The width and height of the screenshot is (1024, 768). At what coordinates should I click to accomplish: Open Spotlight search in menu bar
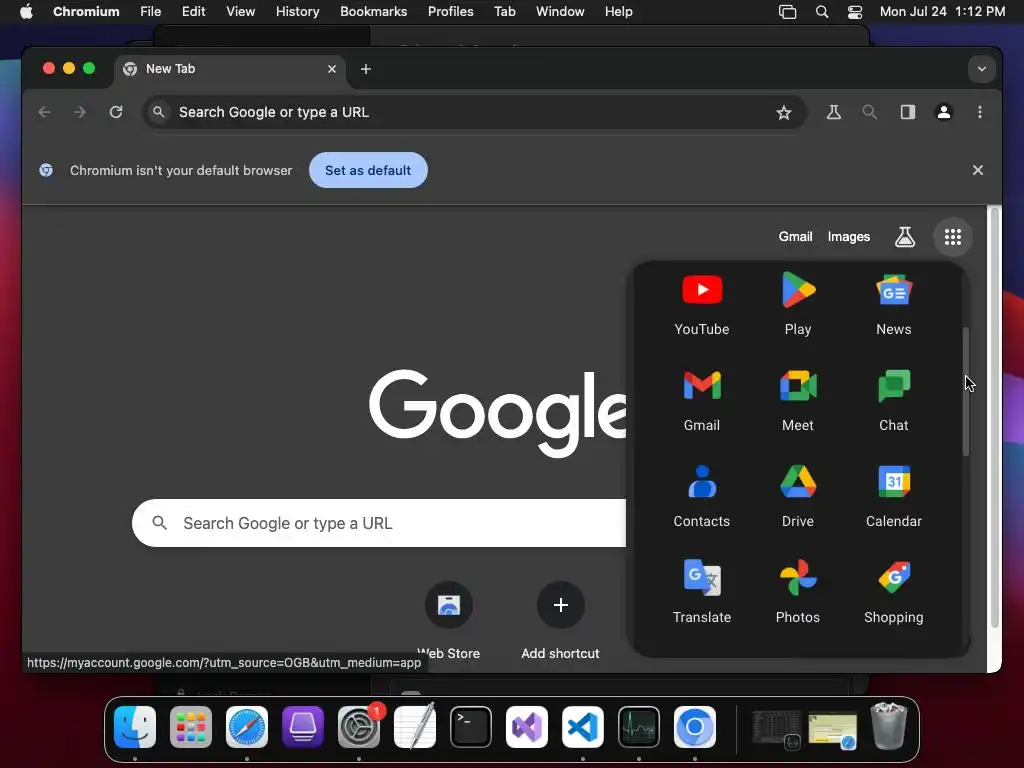pyautogui.click(x=822, y=12)
